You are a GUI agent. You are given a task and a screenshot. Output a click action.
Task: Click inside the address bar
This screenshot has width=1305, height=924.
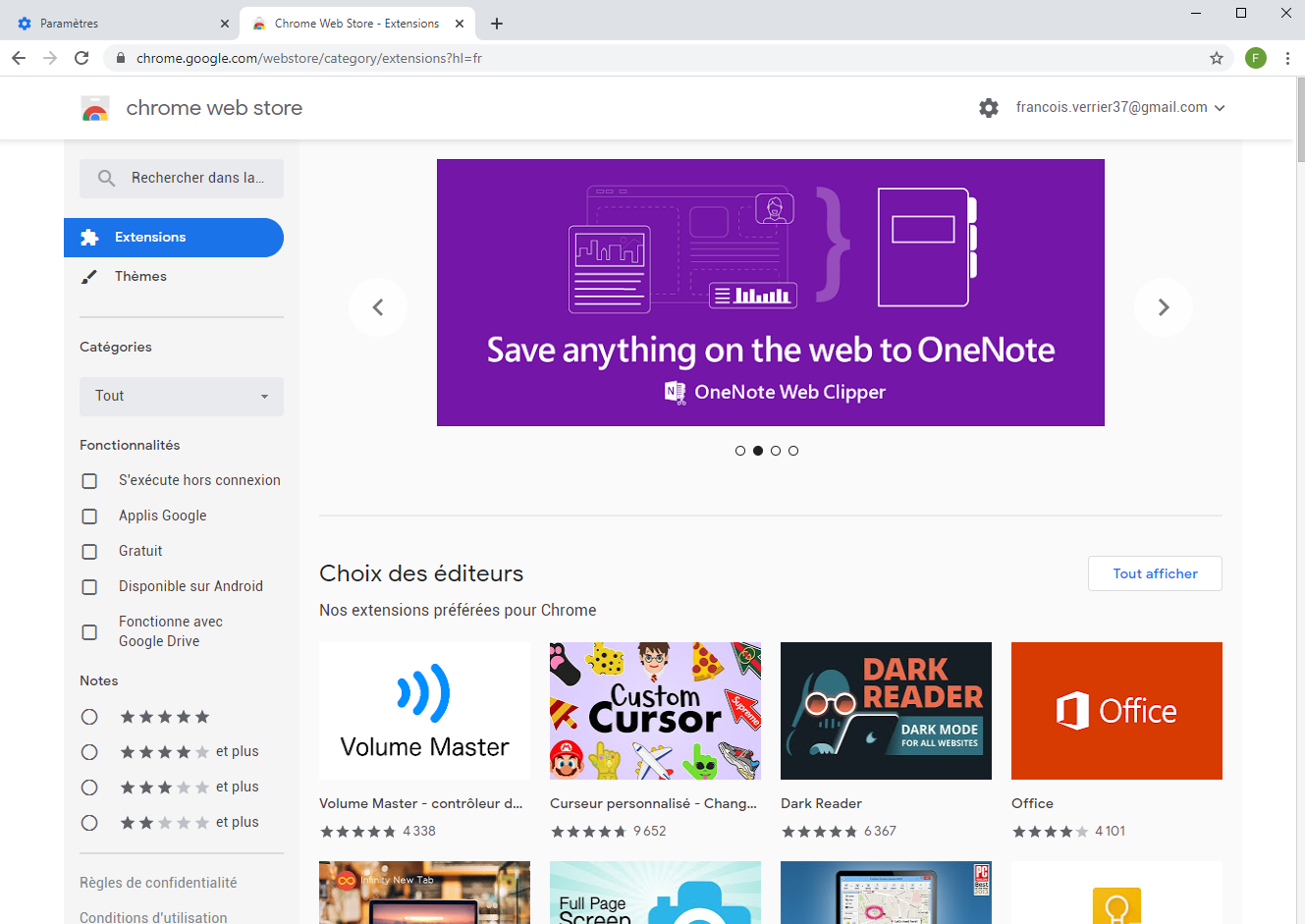pyautogui.click(x=589, y=58)
